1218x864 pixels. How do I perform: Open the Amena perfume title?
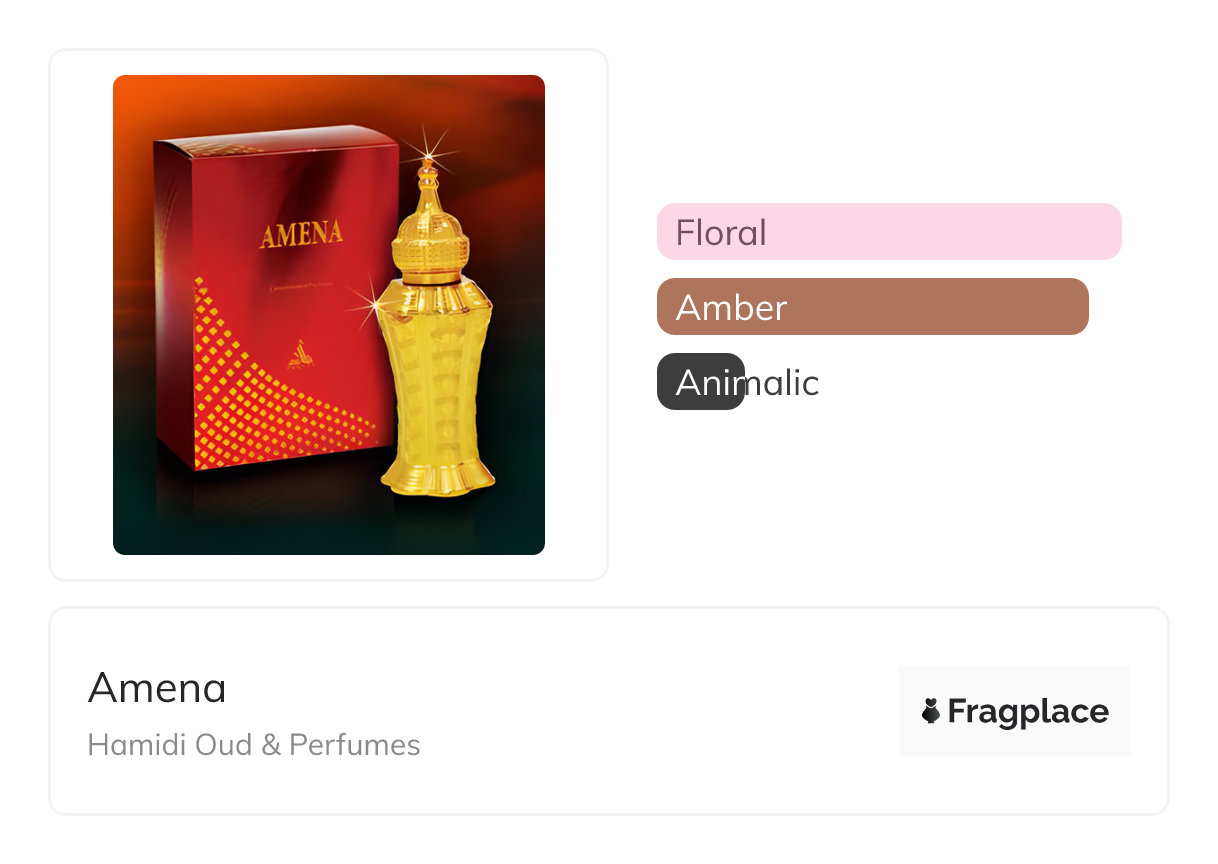click(157, 688)
